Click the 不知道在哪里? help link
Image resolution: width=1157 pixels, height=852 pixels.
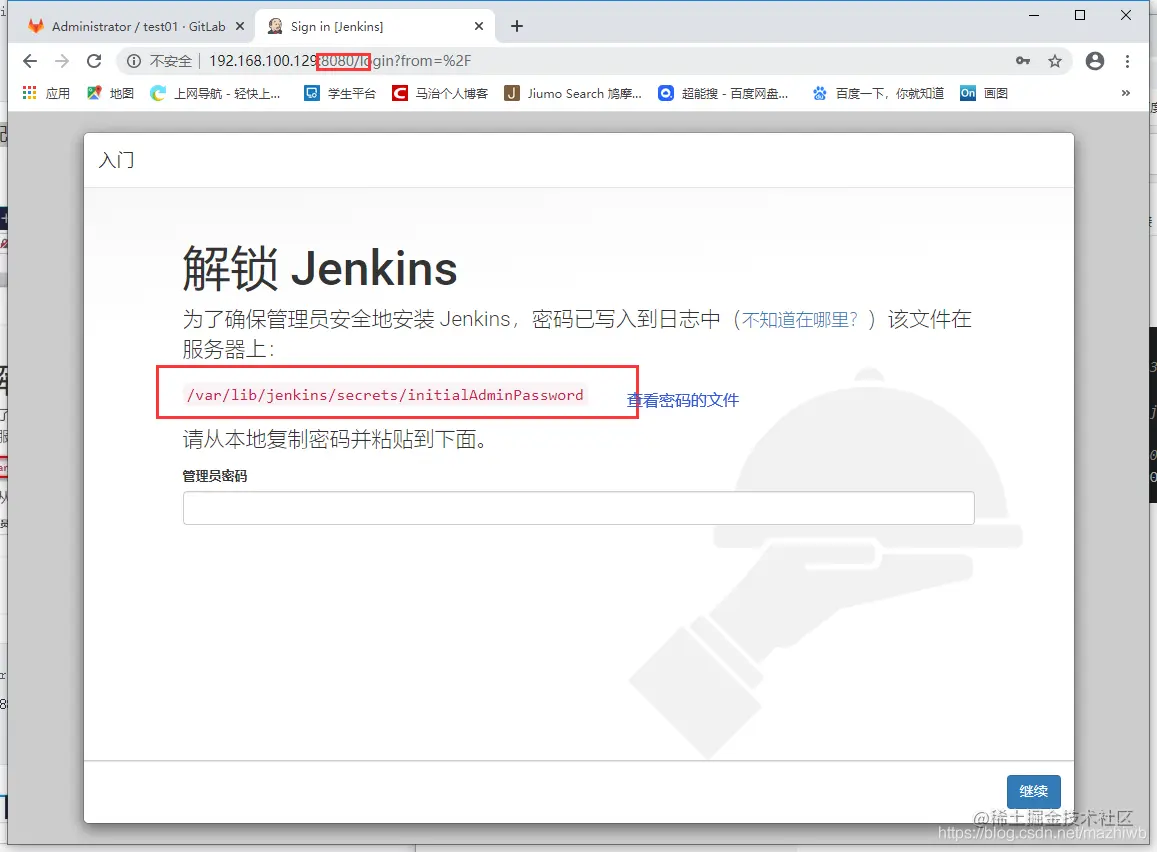point(801,320)
